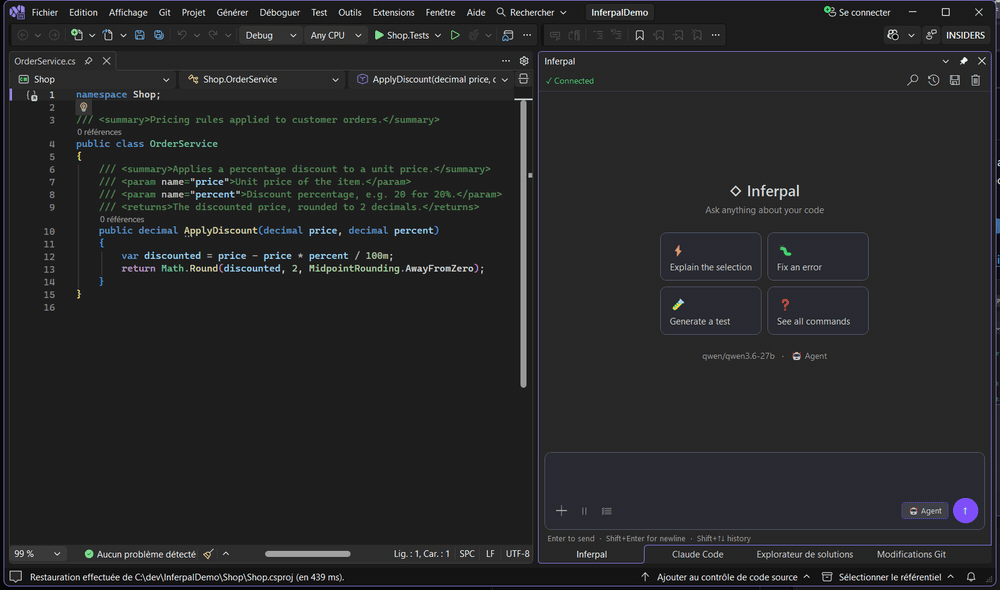Close the OrderService.cs tab
The height and width of the screenshot is (590, 1000).
tap(107, 61)
